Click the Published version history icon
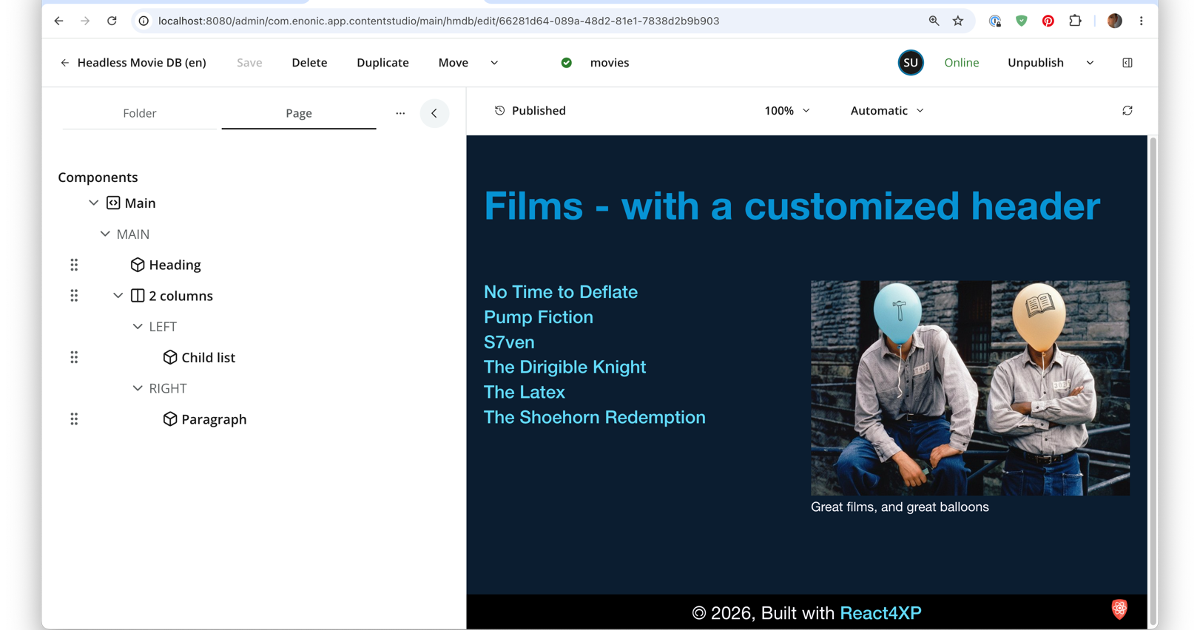 500,111
